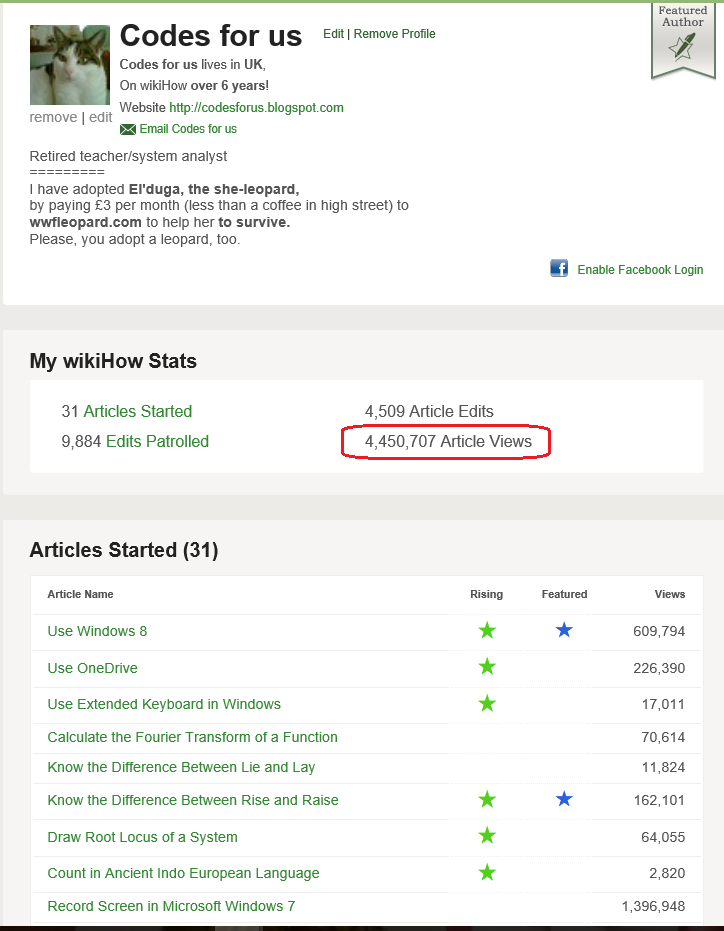Click Enable Facebook Login
The image size is (724, 931).
pyautogui.click(x=640, y=270)
